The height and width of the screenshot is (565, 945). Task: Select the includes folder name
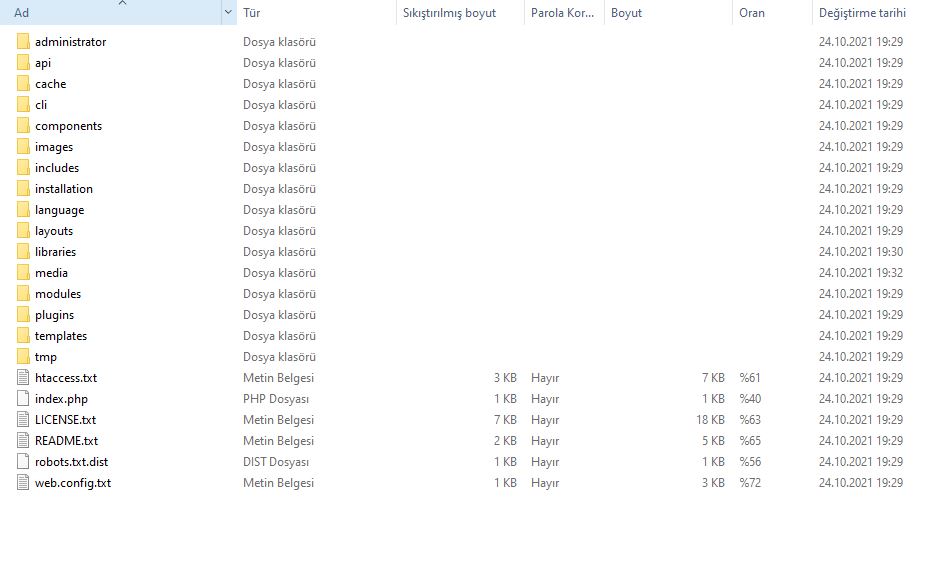[x=57, y=168]
